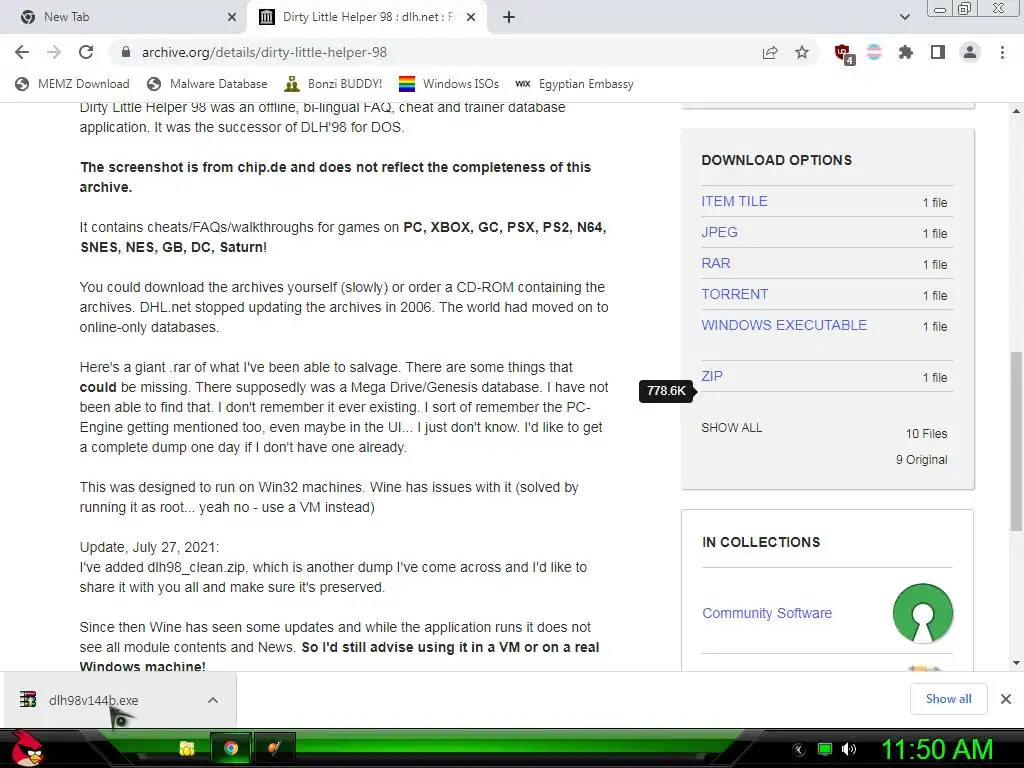This screenshot has width=1024, height=768.
Task: Open the file explorer taskbar icon
Action: pos(187,748)
